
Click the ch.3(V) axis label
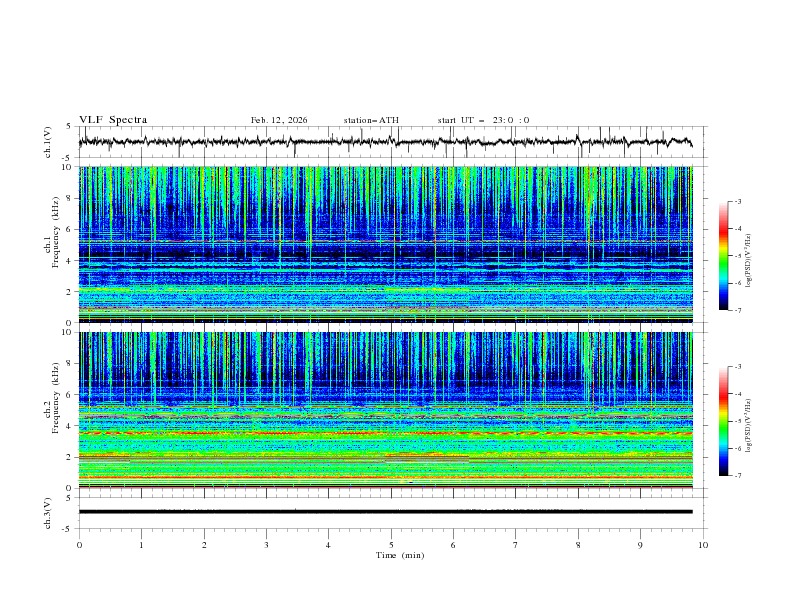point(48,512)
